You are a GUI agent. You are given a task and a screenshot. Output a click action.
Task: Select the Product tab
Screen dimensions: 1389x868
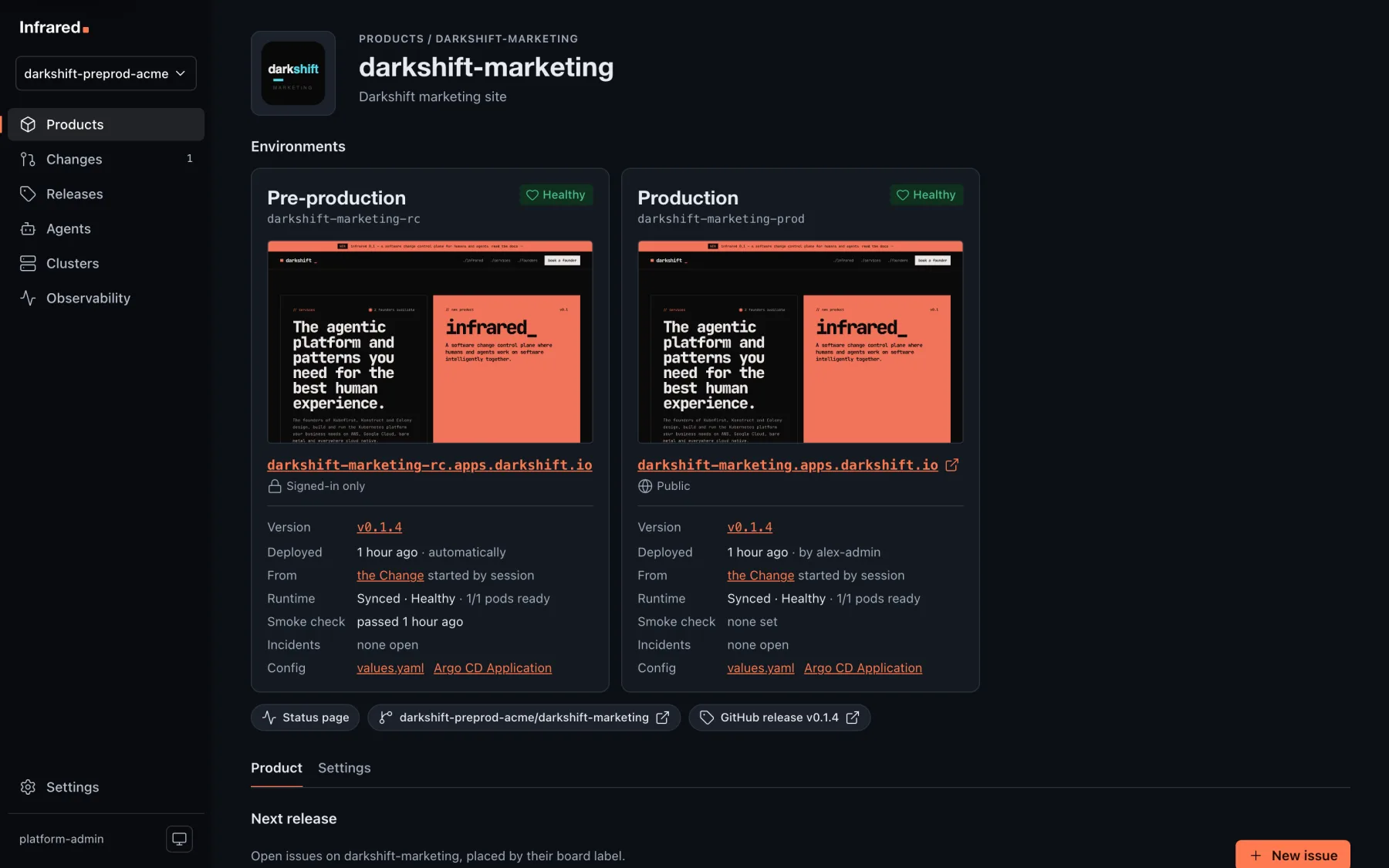coord(276,768)
